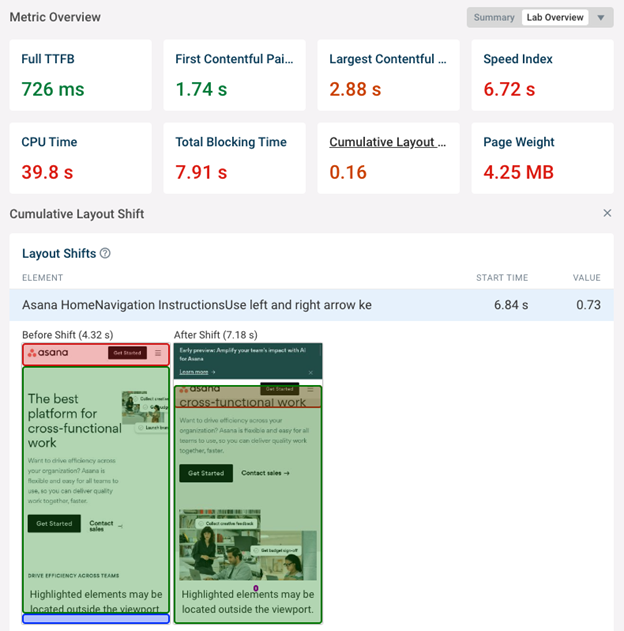The height and width of the screenshot is (631, 624).
Task: Click the START TIME column header
Action: tap(502, 278)
